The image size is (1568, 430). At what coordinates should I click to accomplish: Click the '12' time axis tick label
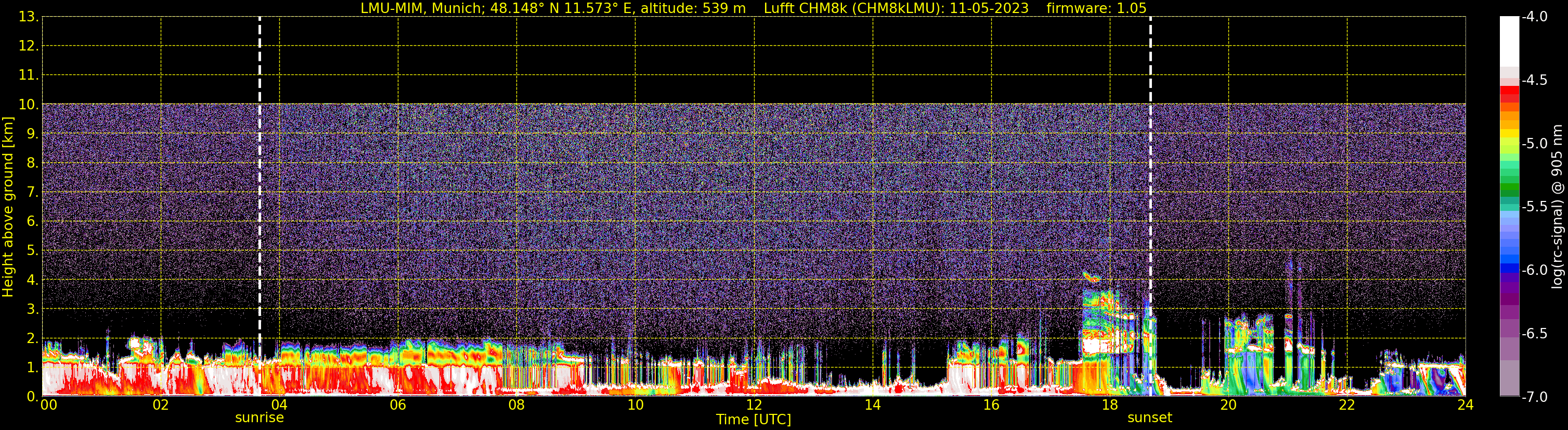[754, 405]
